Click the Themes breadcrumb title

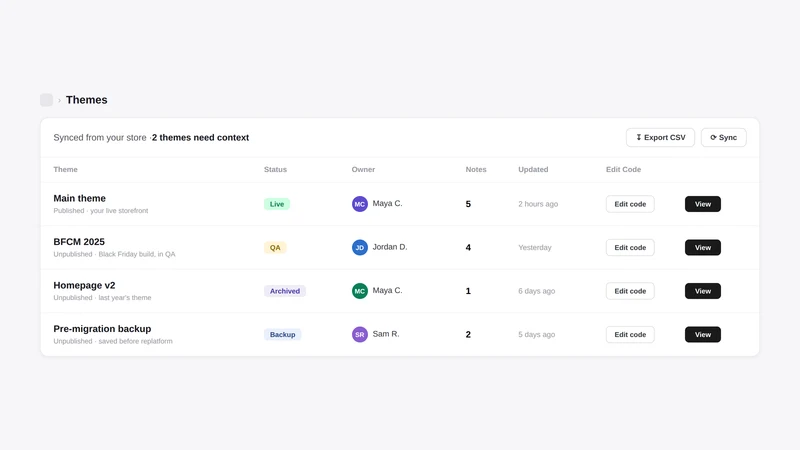[87, 100]
